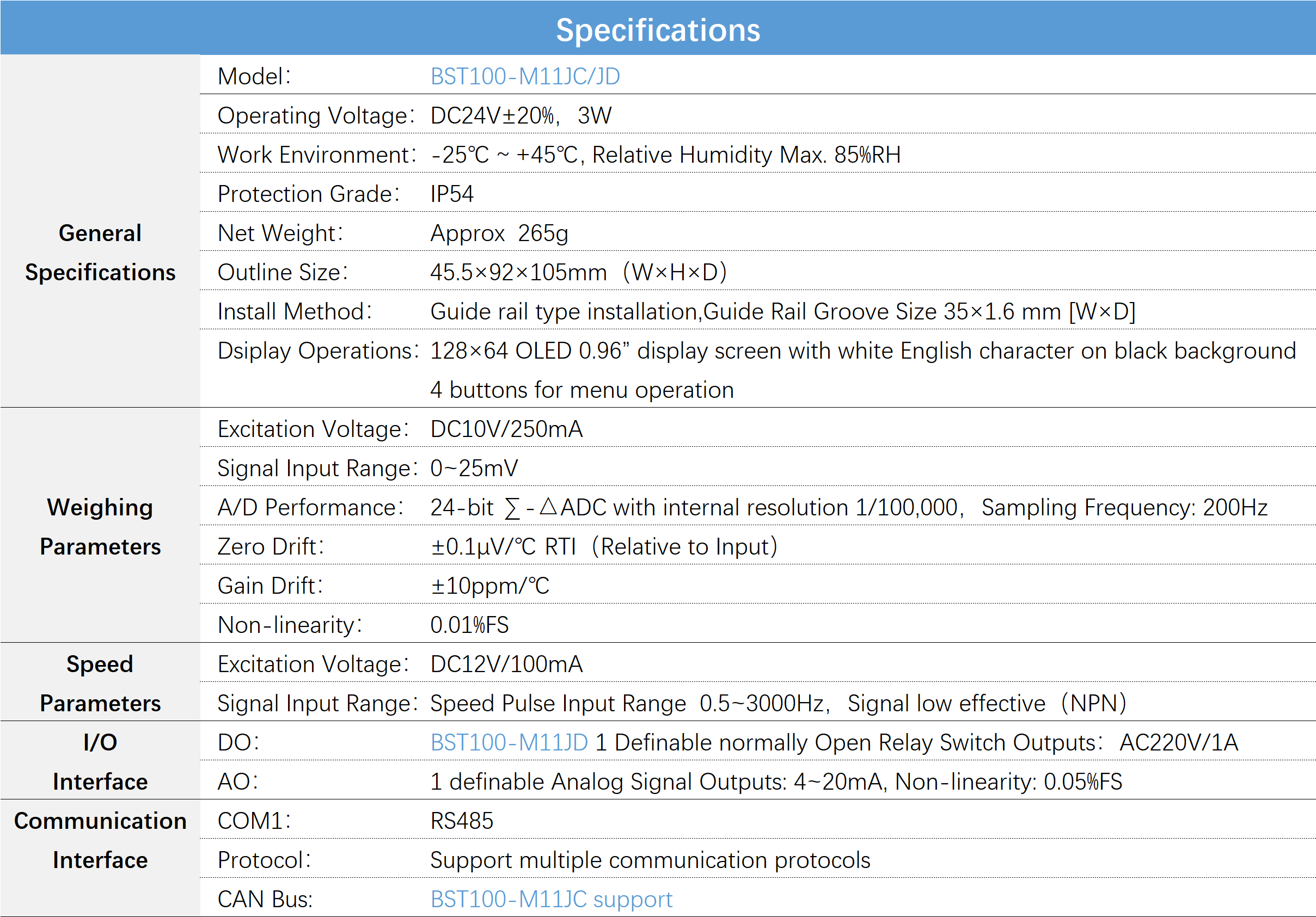
Task: Click the COM1: label
Action: click(x=254, y=821)
